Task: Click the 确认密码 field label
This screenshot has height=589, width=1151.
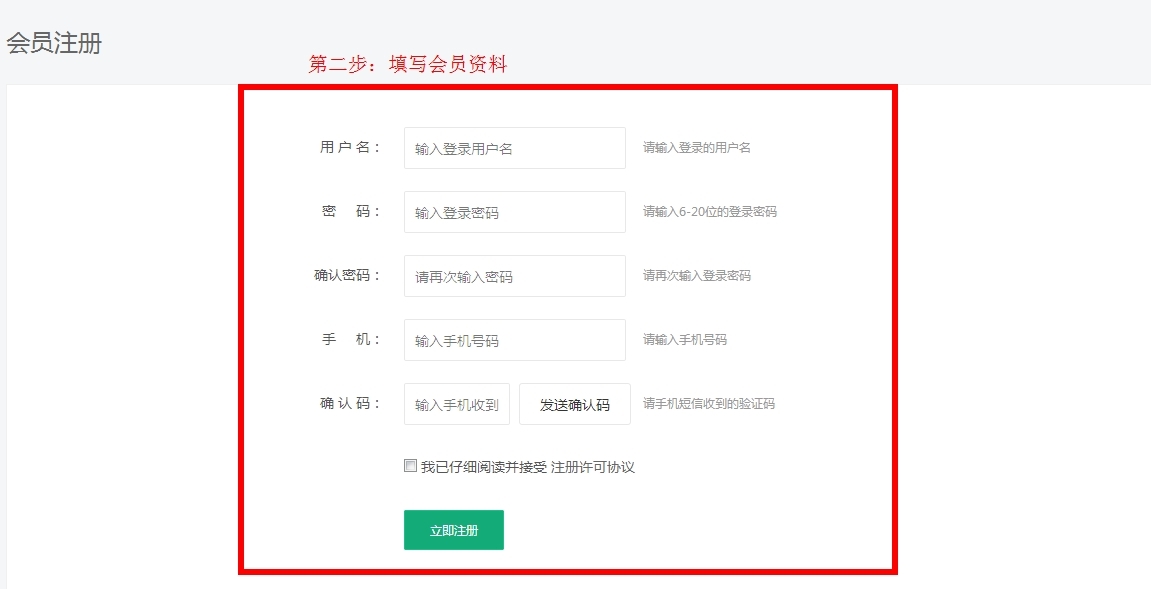Action: click(347, 275)
